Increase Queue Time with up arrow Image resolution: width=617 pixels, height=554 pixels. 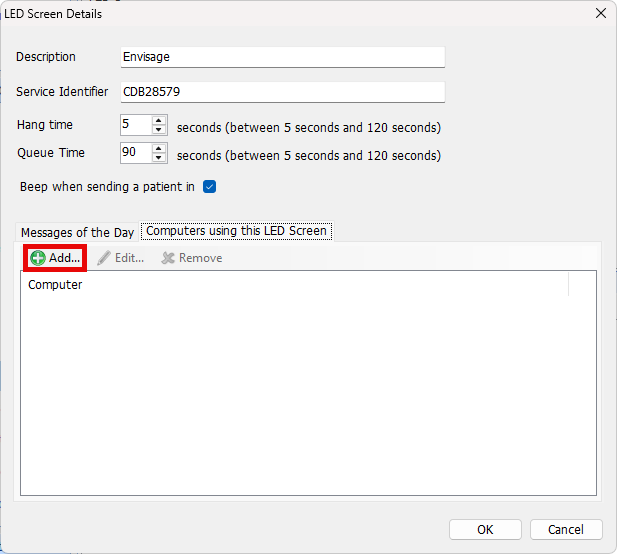click(159, 148)
